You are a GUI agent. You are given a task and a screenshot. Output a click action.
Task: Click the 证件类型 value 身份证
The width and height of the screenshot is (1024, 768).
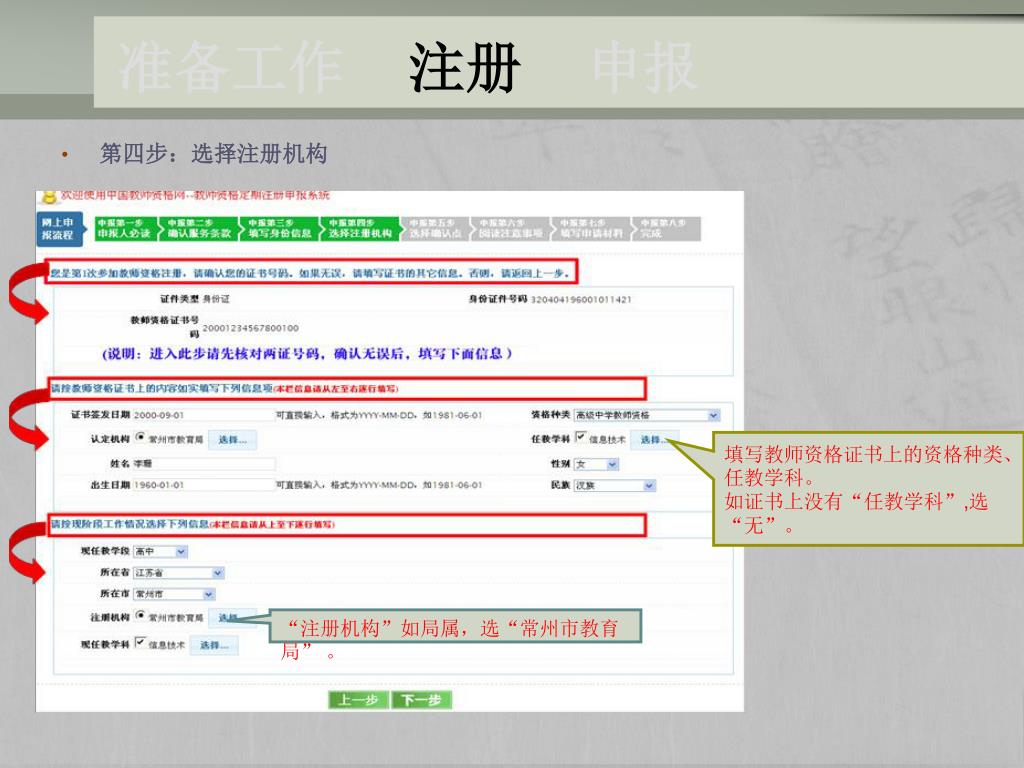pyautogui.click(x=216, y=299)
